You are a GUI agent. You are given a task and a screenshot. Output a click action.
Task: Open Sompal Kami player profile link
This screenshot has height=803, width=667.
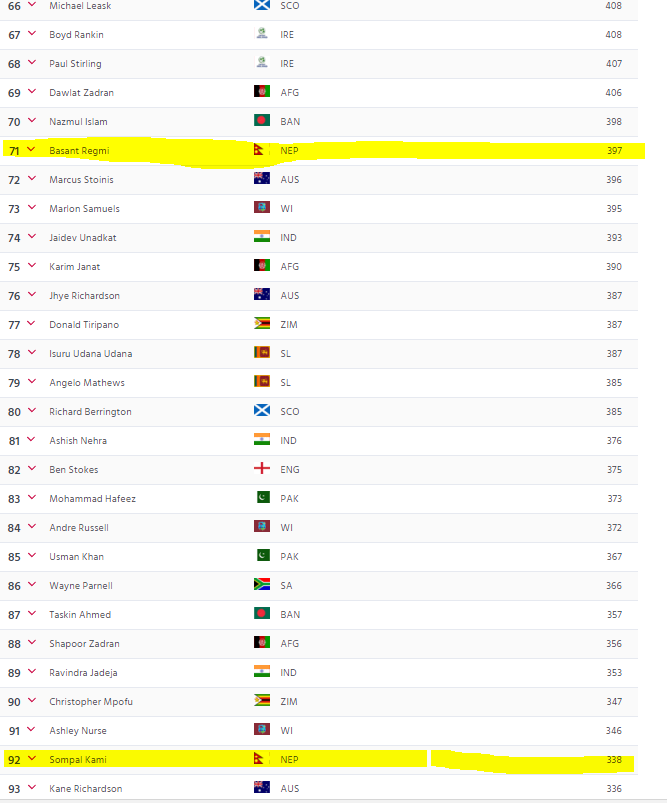pos(77,760)
